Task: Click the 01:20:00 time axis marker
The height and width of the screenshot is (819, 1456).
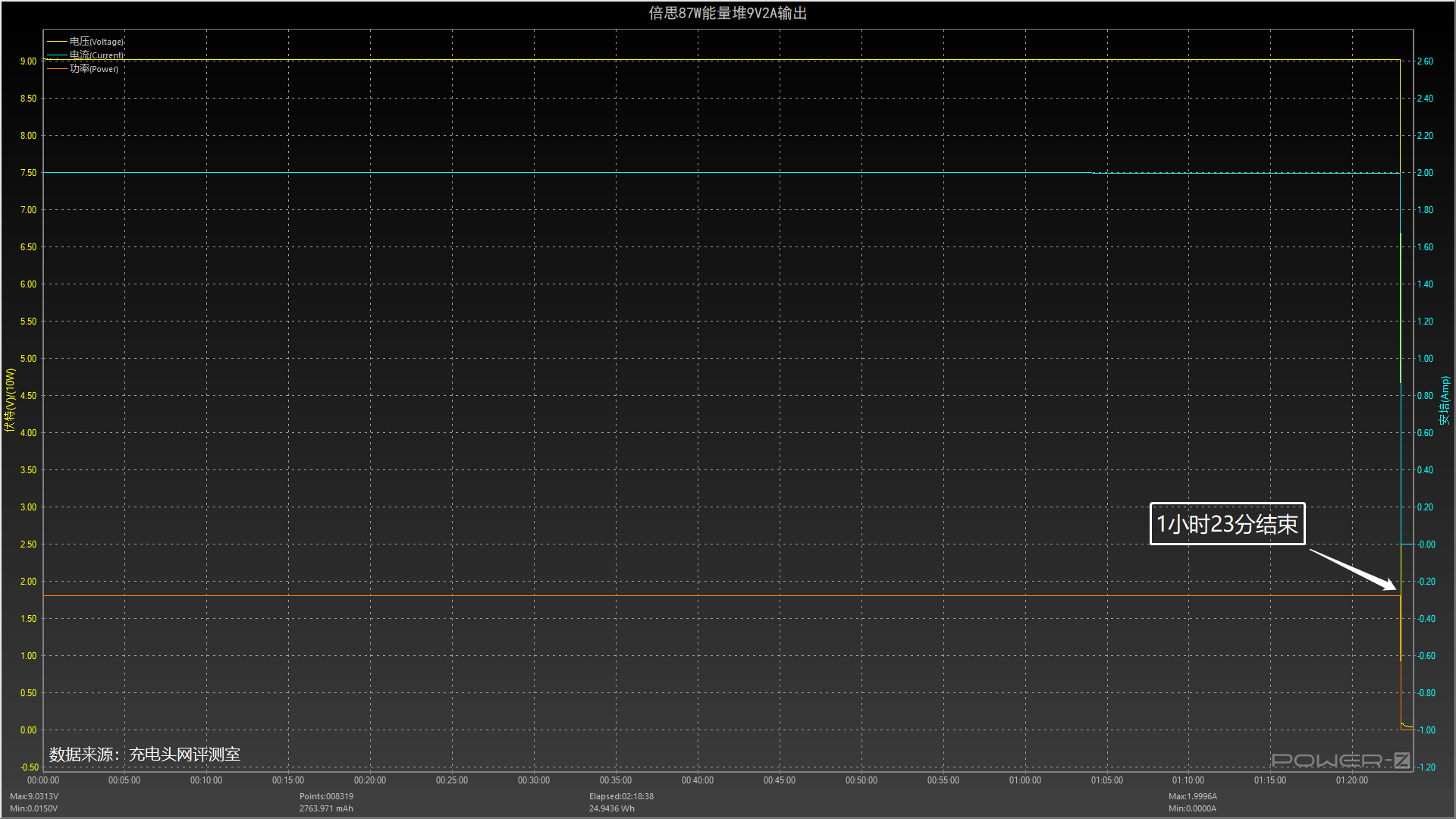Action: click(x=1351, y=780)
